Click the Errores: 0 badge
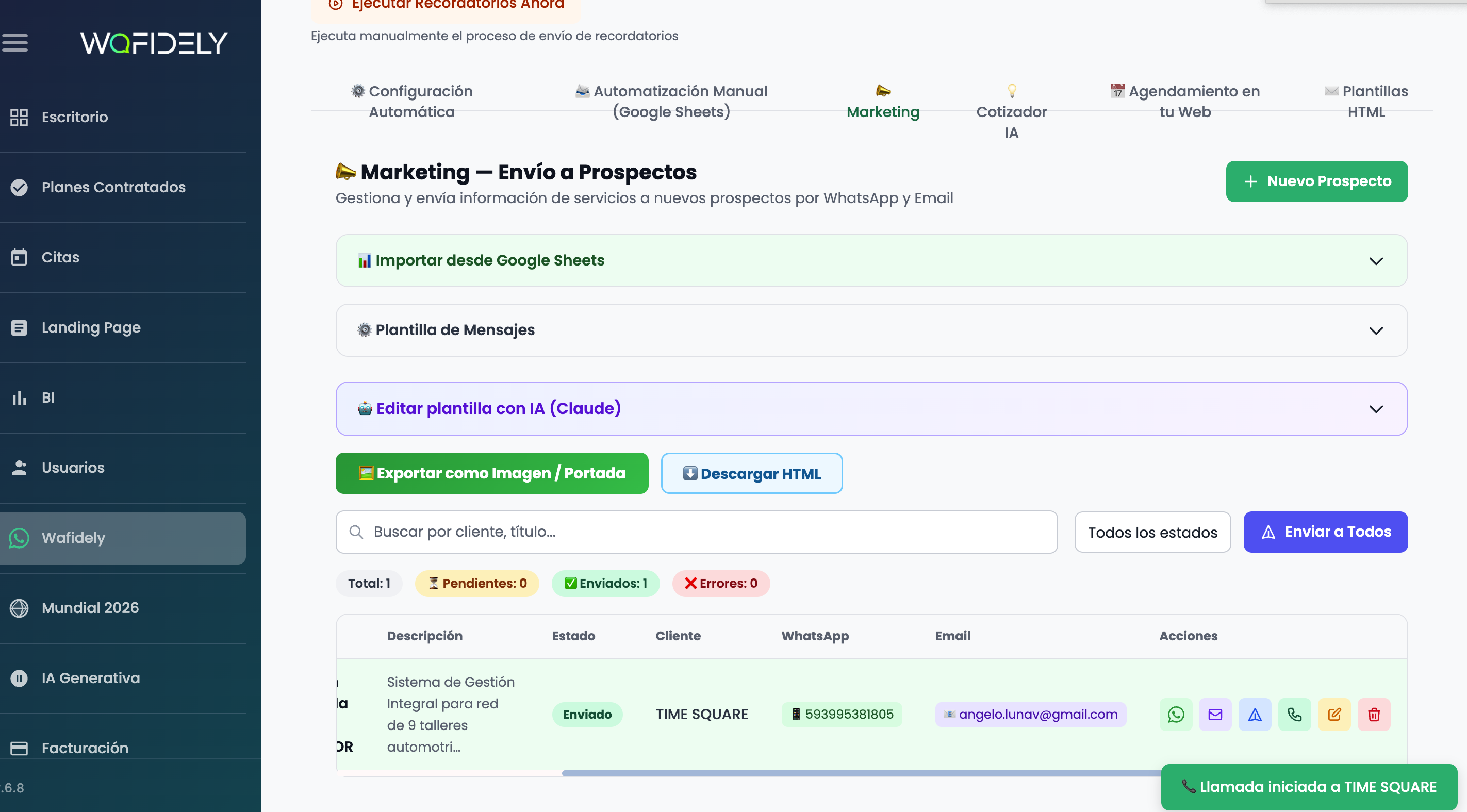 pyautogui.click(x=721, y=584)
